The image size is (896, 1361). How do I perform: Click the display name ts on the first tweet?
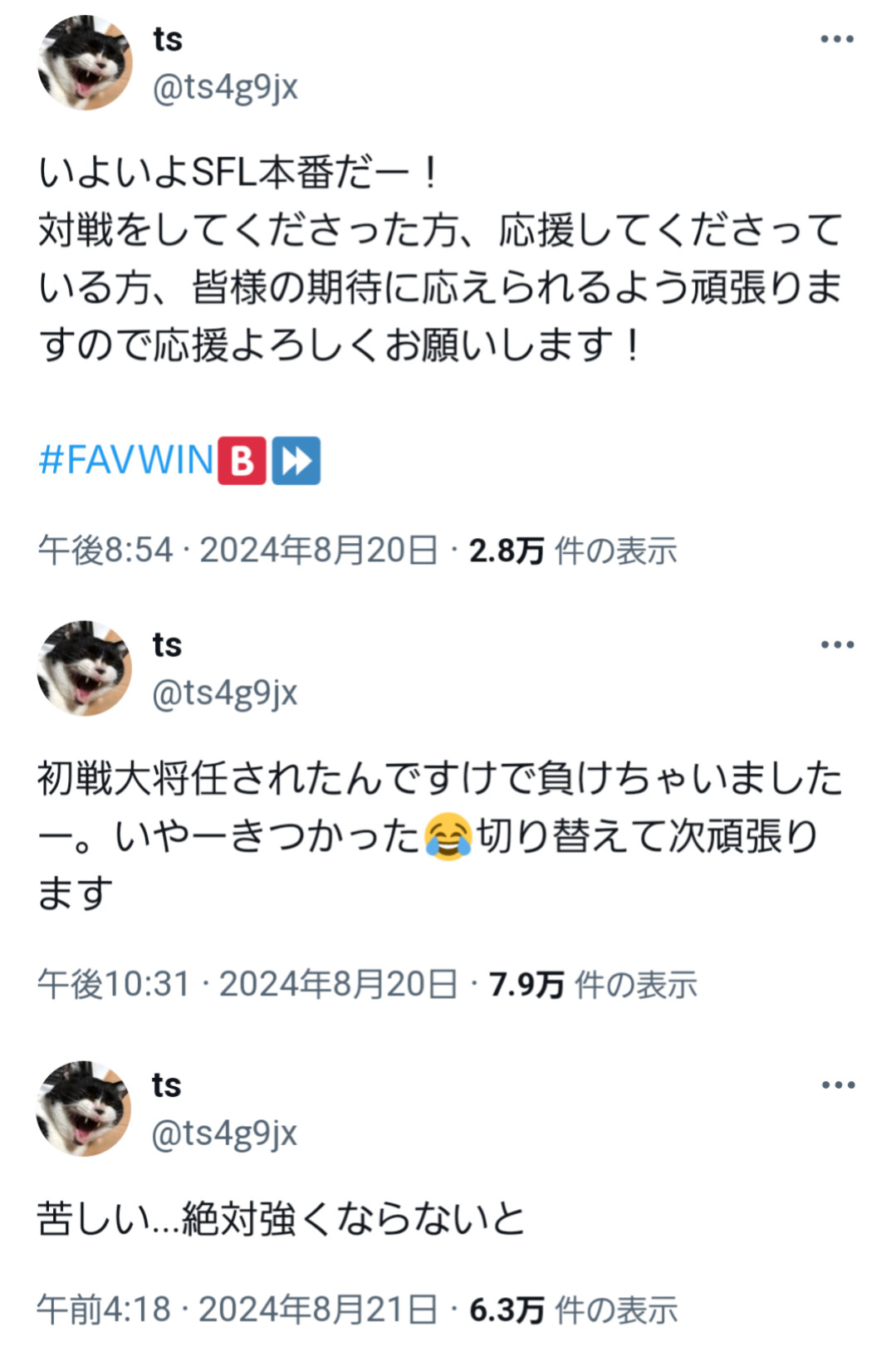tap(168, 39)
